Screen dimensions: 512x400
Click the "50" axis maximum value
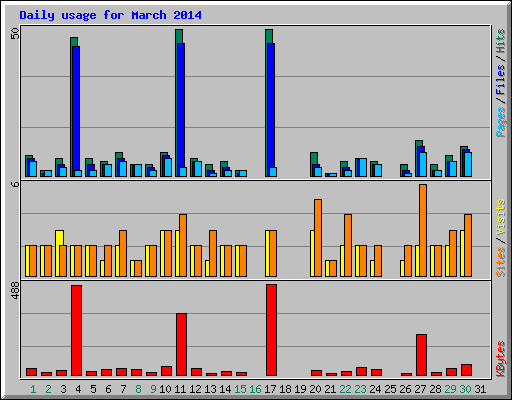pyautogui.click(x=15, y=33)
